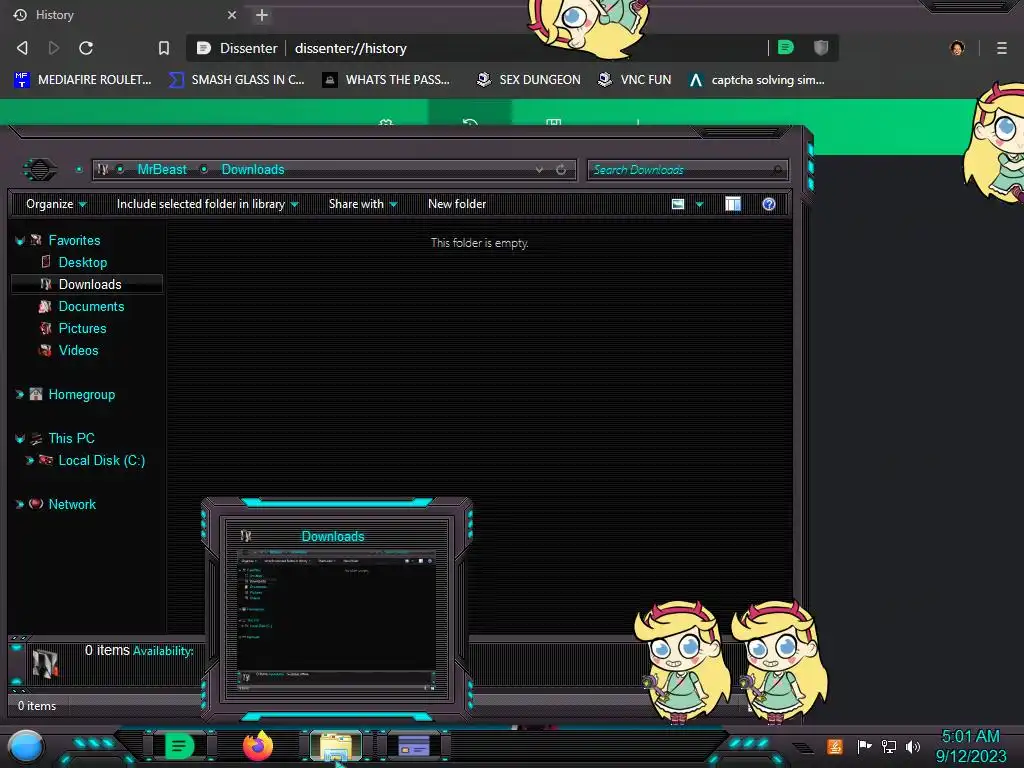
Task: Open Explorer help question mark icon
Action: [769, 204]
